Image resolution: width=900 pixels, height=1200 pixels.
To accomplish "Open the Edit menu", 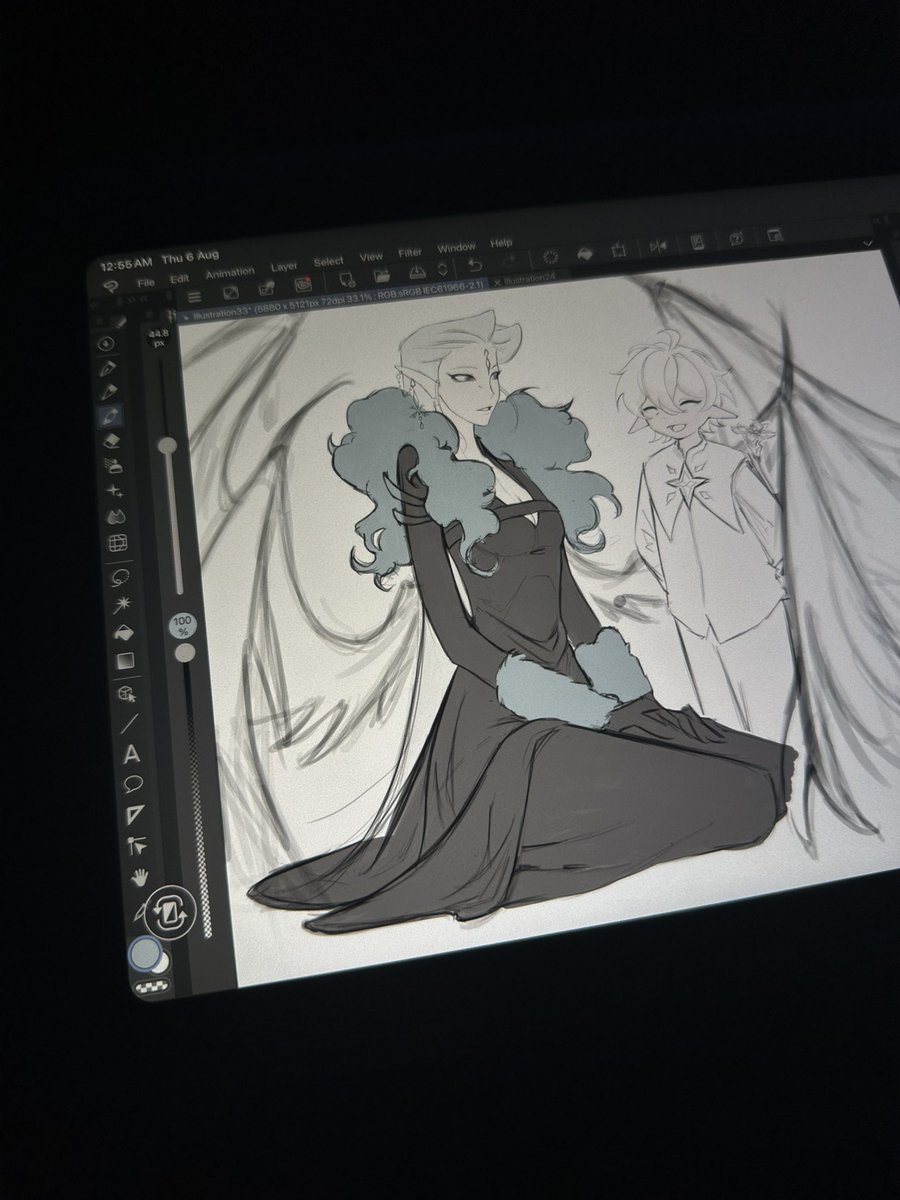I will point(180,279).
